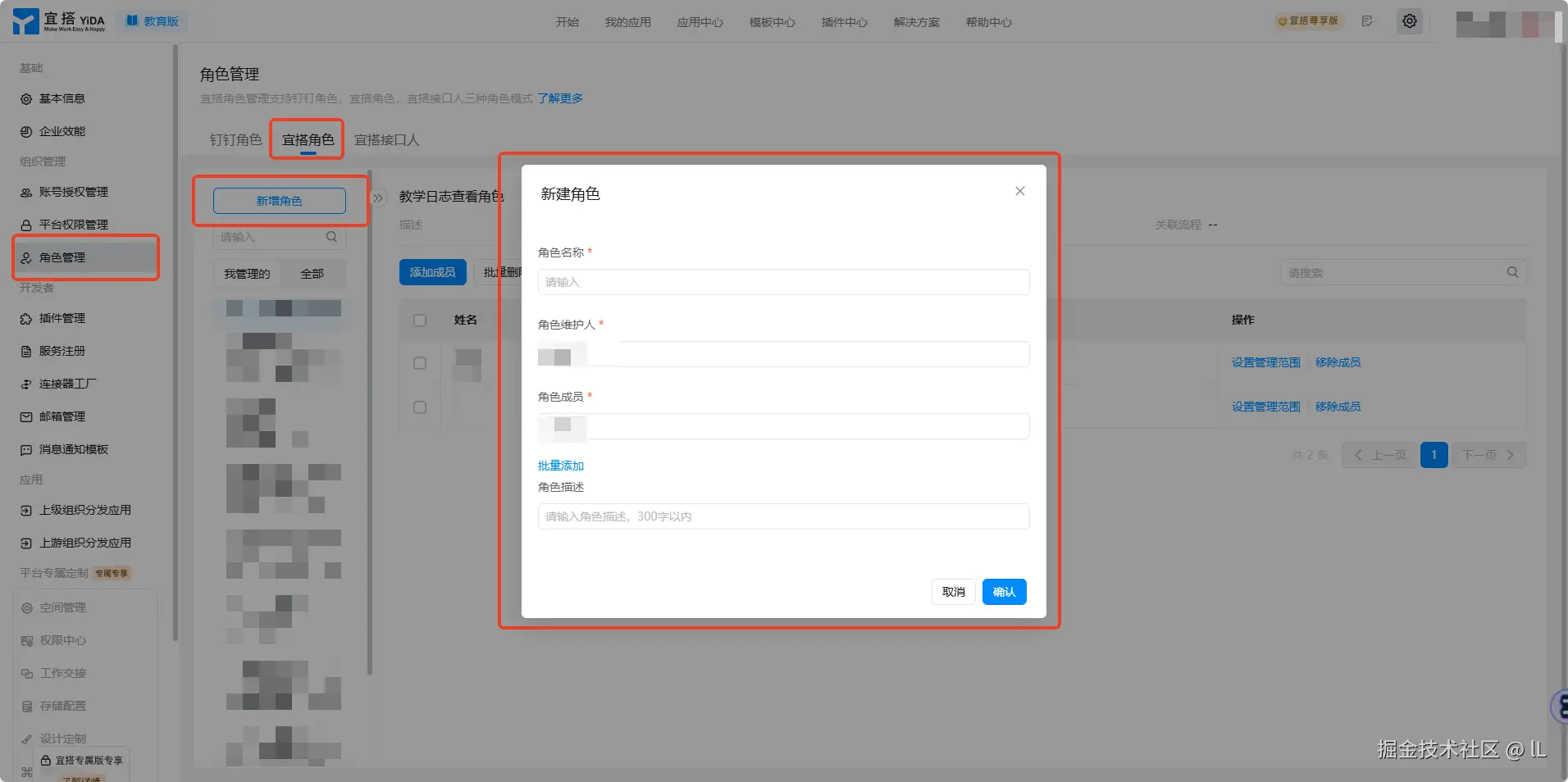1568x782 pixels.
Task: Check the first member row checkbox
Action: pyautogui.click(x=419, y=362)
